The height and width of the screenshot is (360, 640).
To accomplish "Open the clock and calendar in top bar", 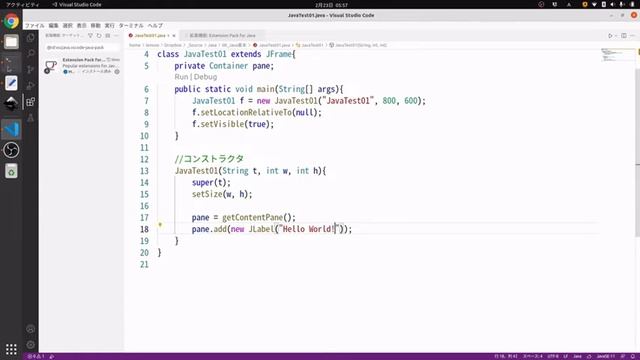I will pos(331,5).
